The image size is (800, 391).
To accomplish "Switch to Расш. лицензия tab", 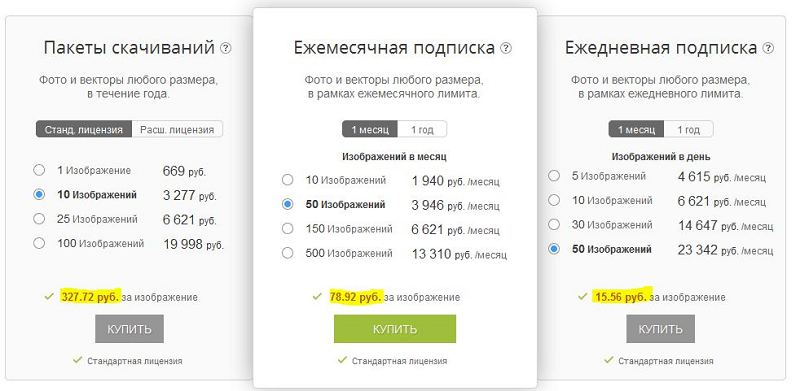I will (177, 129).
